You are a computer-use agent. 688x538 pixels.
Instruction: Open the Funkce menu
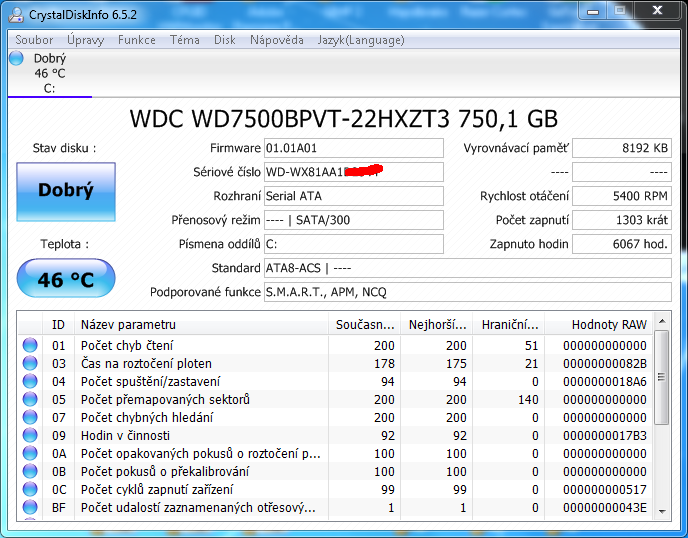click(x=136, y=40)
